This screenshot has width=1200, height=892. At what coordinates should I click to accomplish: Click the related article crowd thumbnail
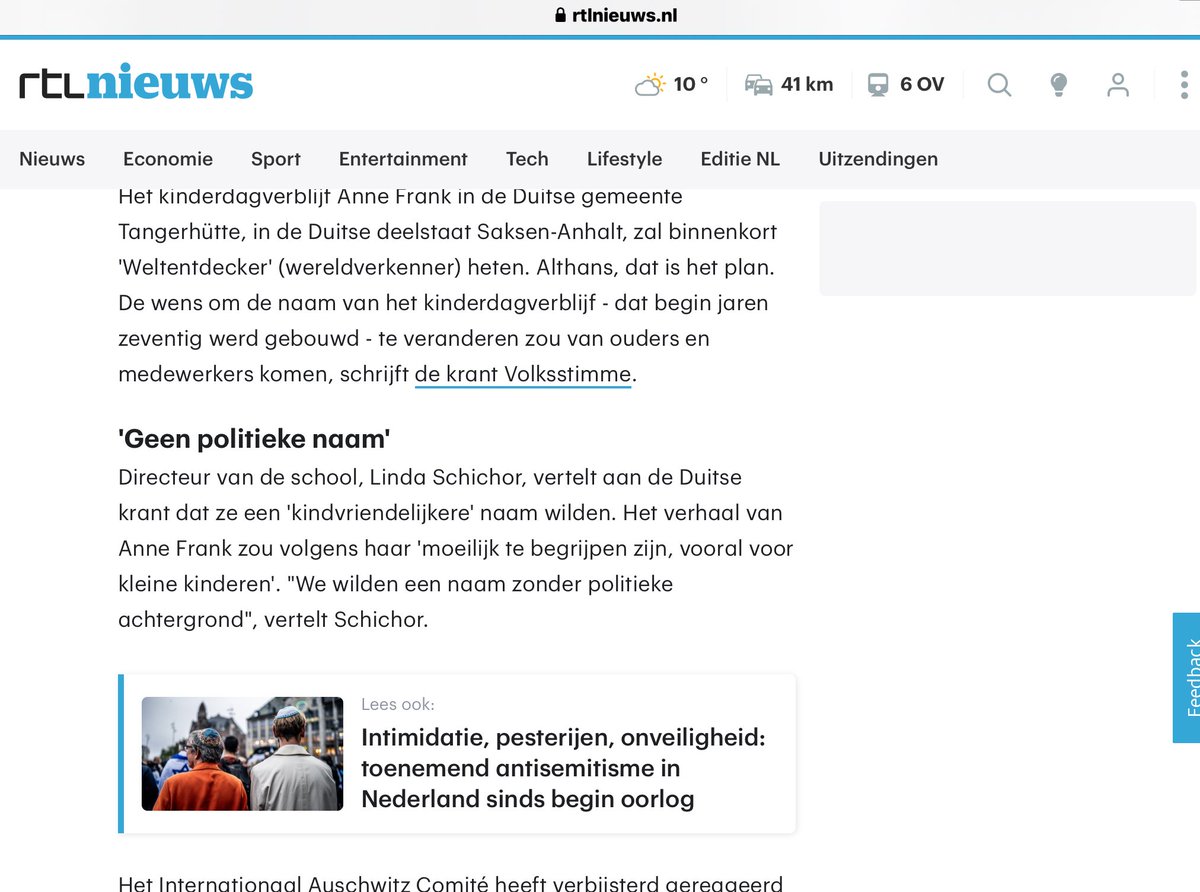(242, 754)
